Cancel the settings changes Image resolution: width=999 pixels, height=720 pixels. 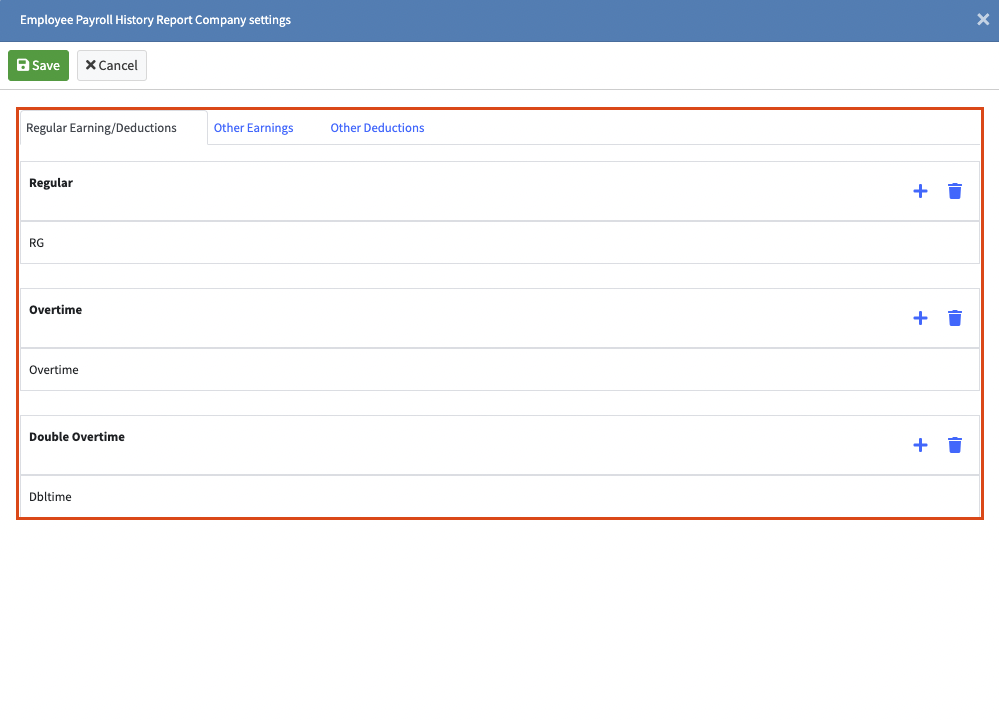112,66
